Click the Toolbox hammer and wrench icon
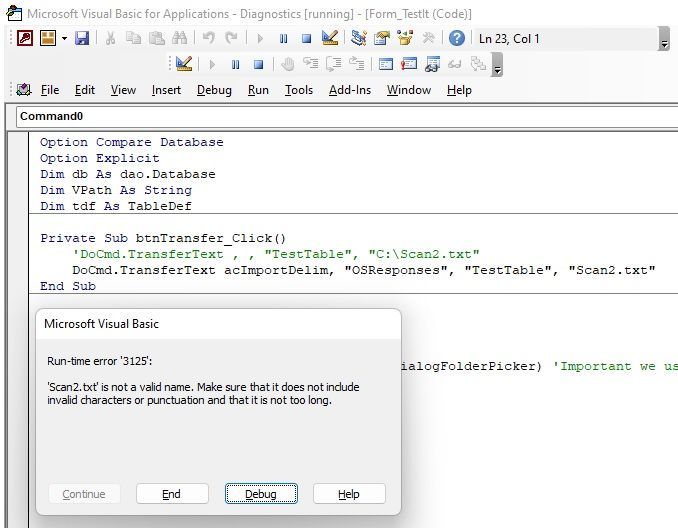678x528 pixels. tap(428, 38)
